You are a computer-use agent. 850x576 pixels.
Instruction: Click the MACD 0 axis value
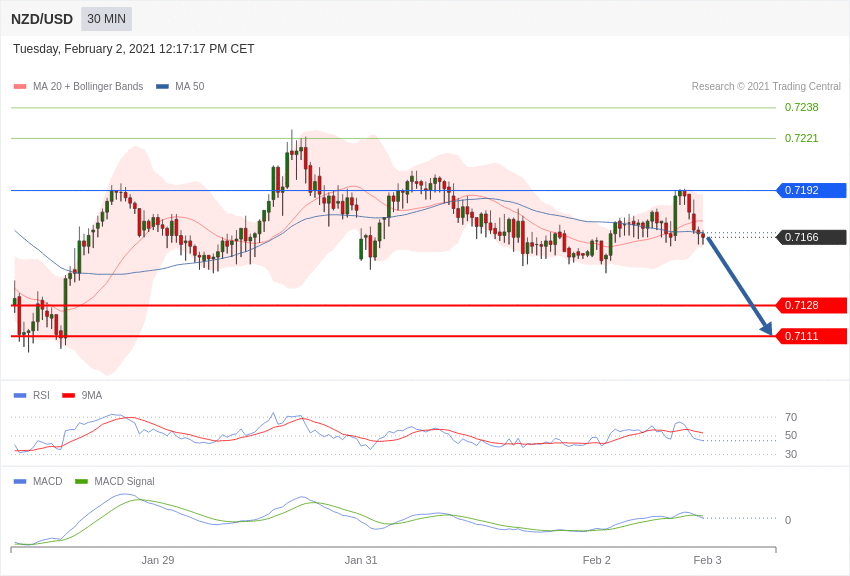coord(788,520)
